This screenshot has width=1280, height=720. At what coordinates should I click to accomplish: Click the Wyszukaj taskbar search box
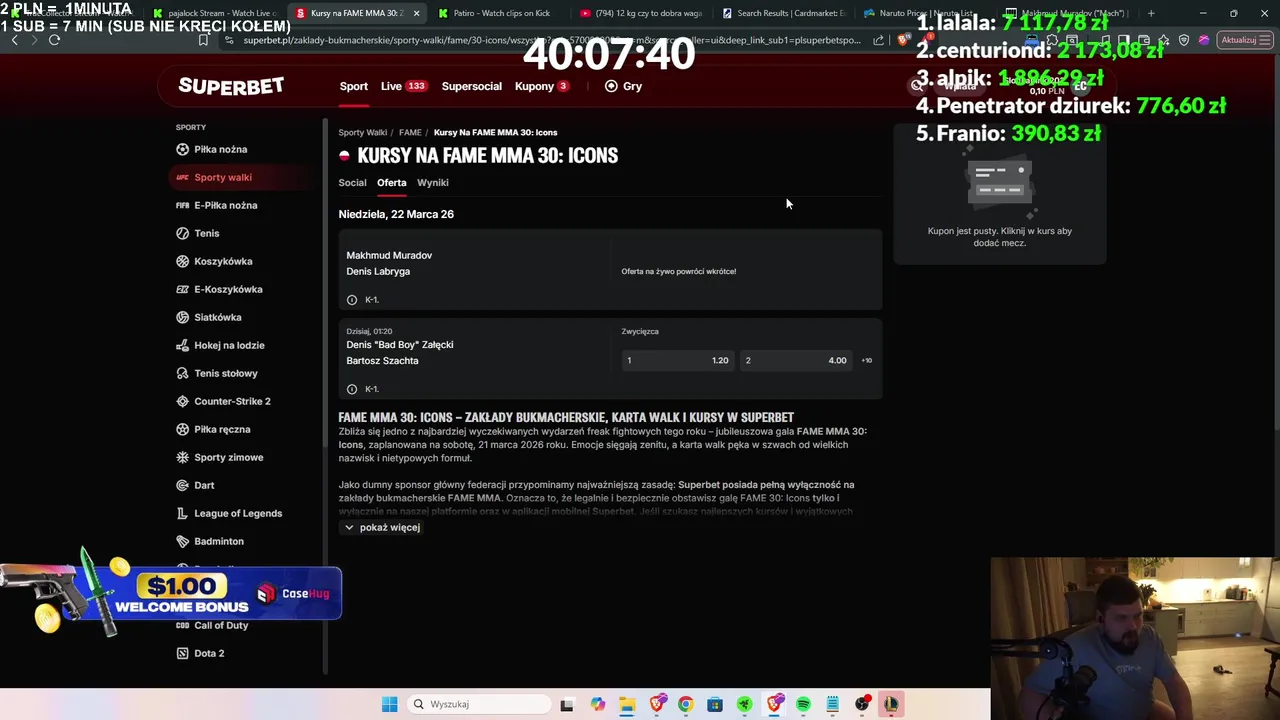[479, 704]
